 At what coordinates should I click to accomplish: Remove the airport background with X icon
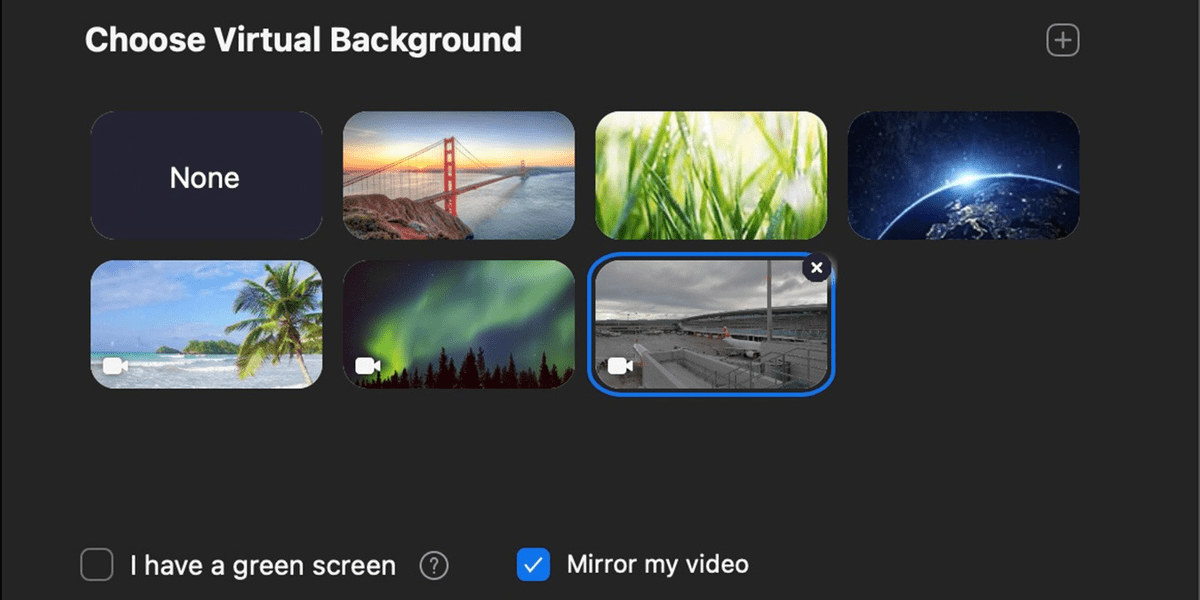(816, 268)
